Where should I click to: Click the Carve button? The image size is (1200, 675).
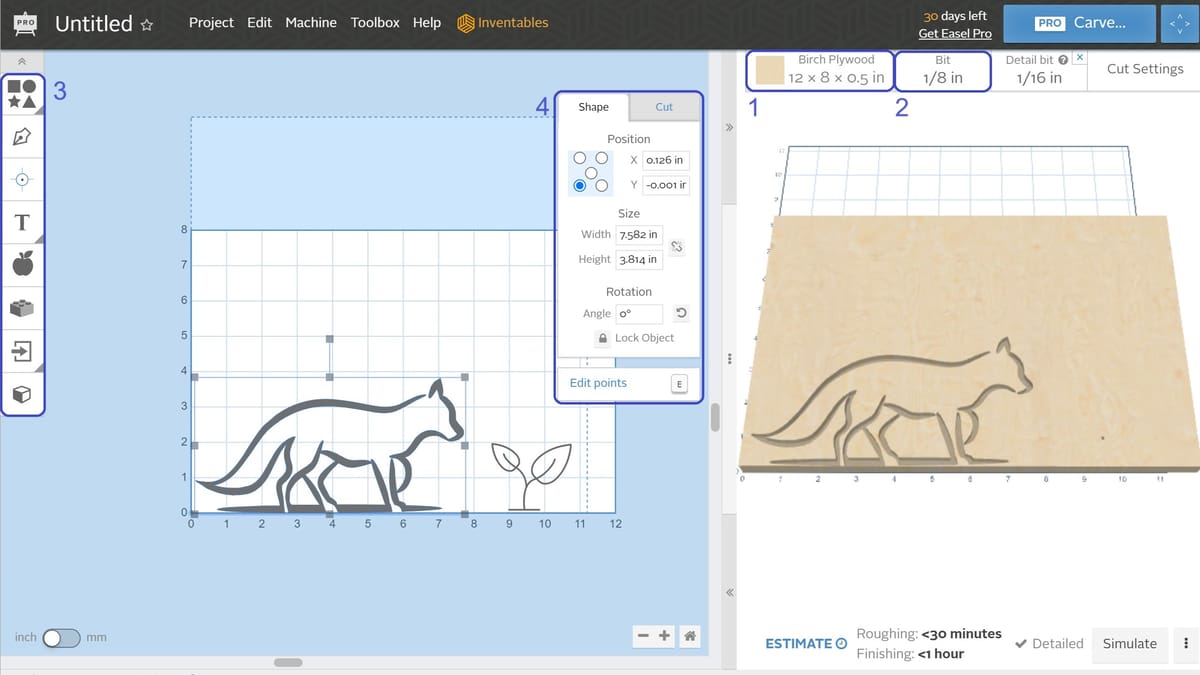tap(1079, 22)
